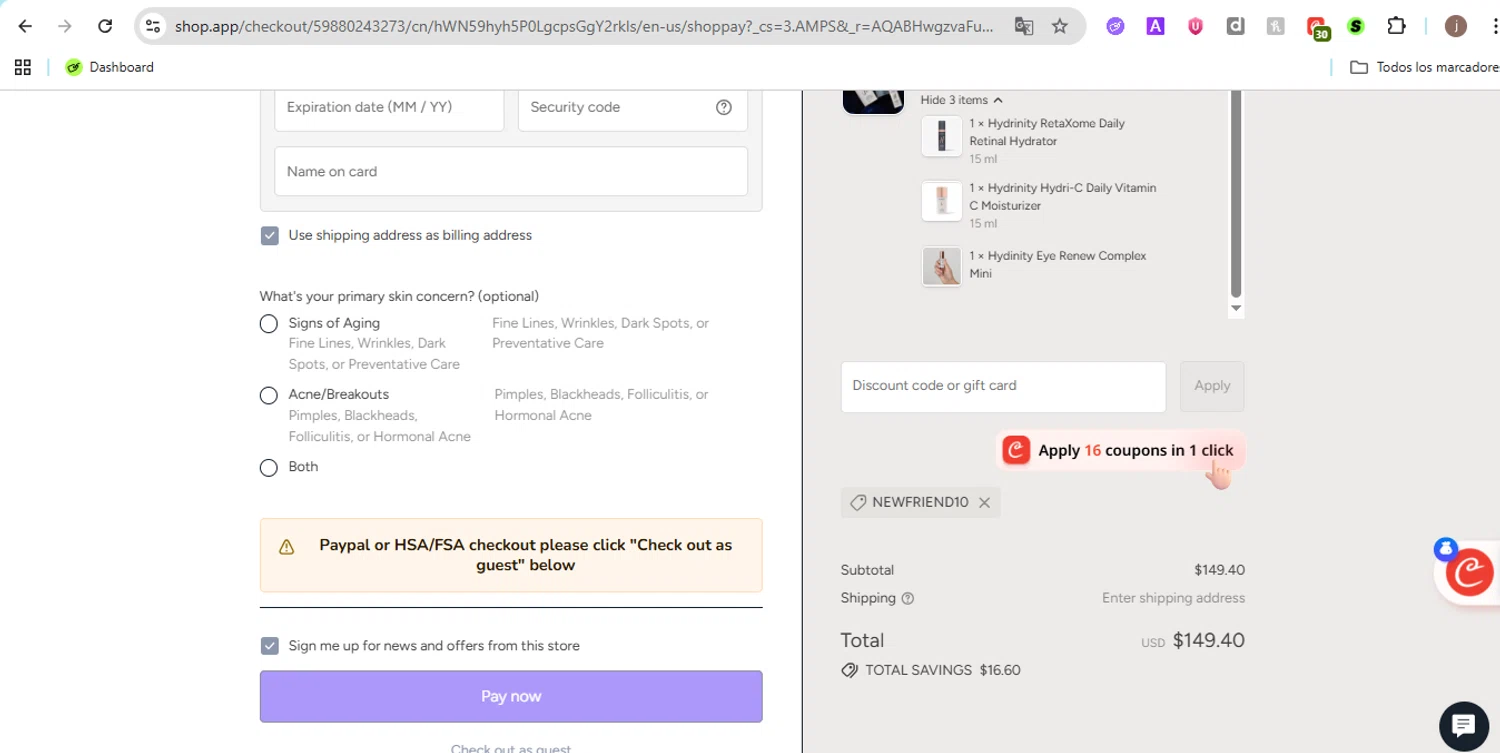
Task: Open the Extensions puzzle icon
Action: coord(1396,27)
